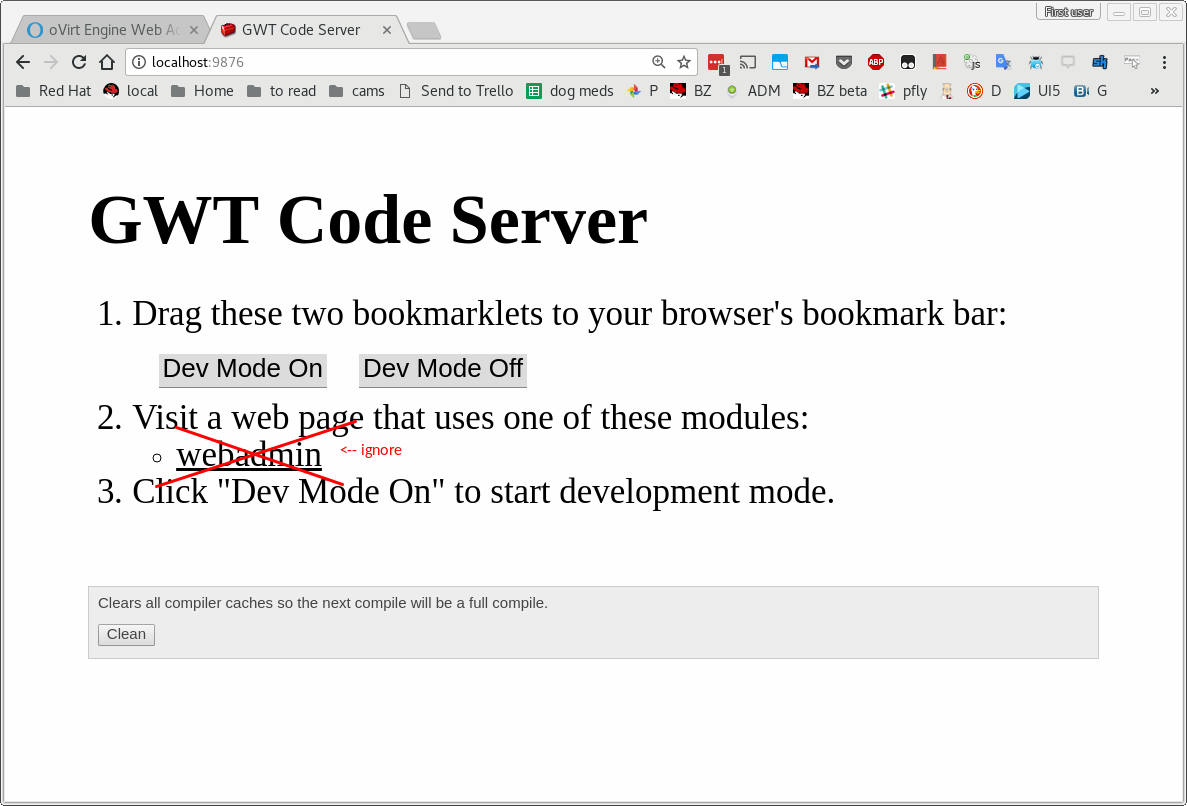
Task: Click the Dev Mode Off bookmarklet
Action: click(442, 369)
